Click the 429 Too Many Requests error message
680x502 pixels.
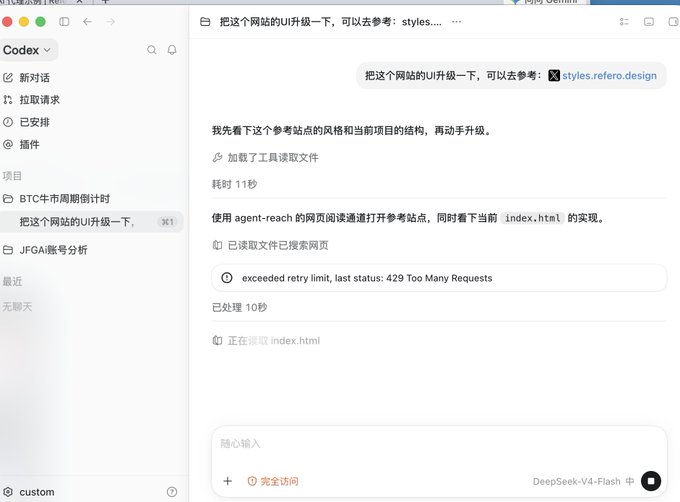[439, 278]
